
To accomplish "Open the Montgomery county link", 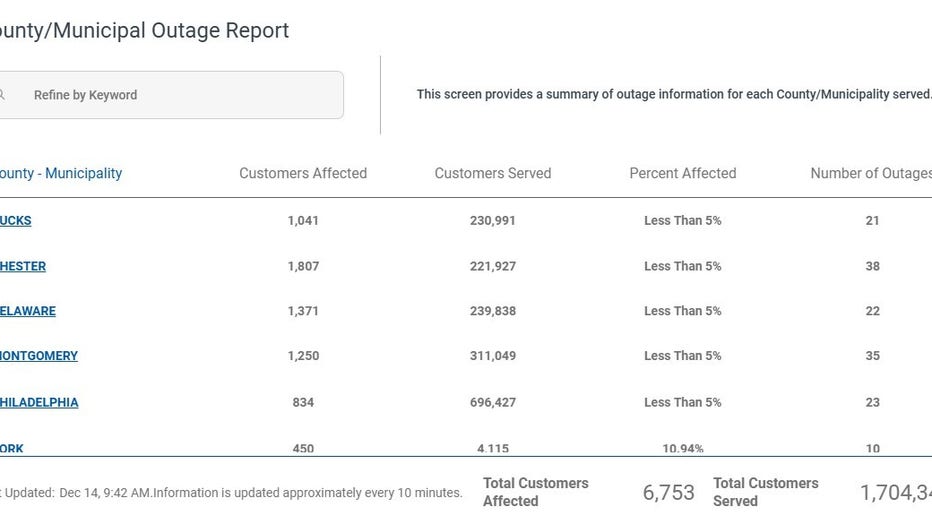I will 39,356.
